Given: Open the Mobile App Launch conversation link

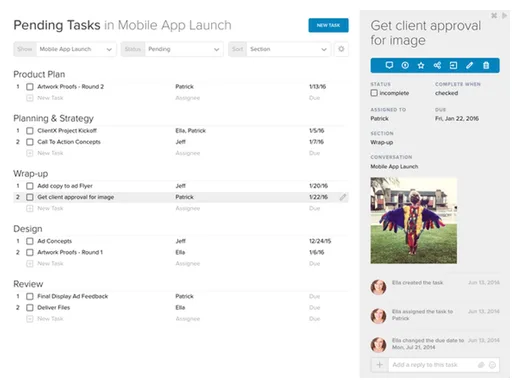Looking at the screenshot, I should click(394, 166).
